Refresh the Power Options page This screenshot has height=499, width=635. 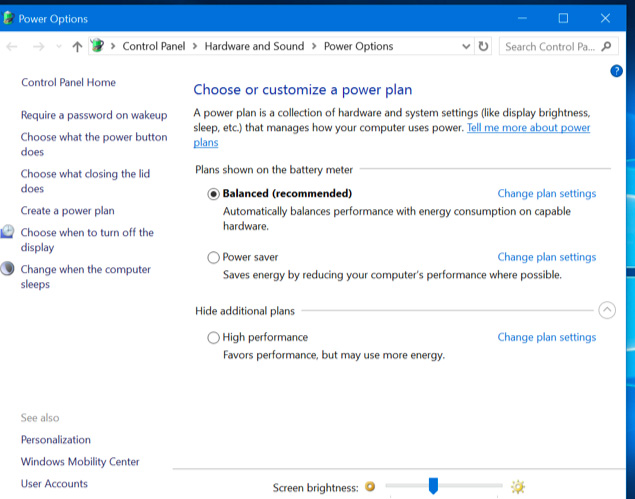point(483,46)
